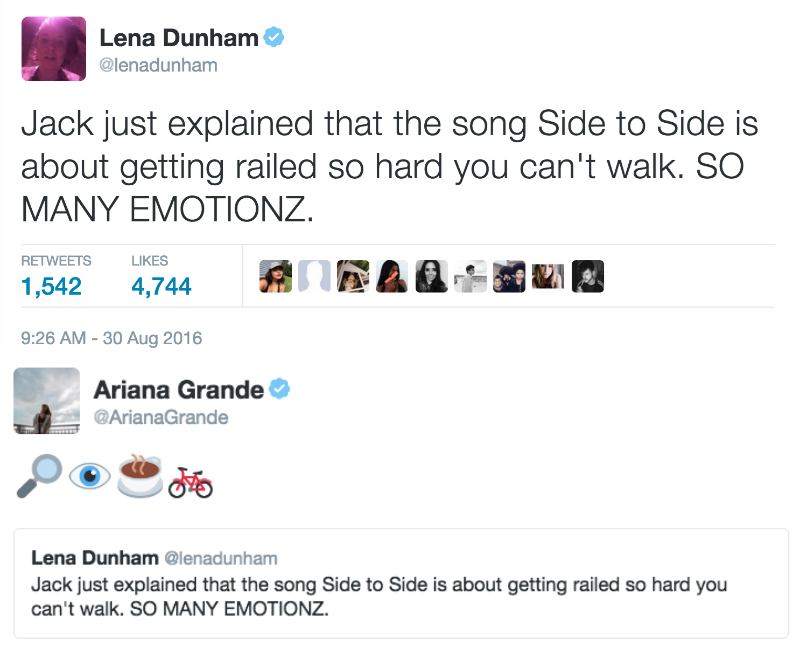Click the last dark liker avatar
The height and width of the screenshot is (652, 800).
click(588, 276)
